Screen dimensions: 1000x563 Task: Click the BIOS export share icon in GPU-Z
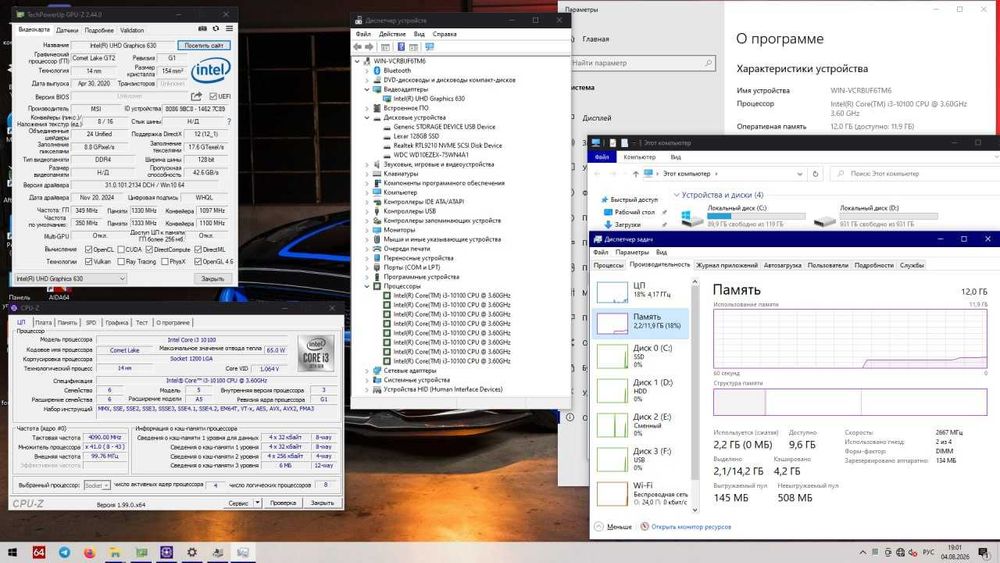click(x=196, y=96)
